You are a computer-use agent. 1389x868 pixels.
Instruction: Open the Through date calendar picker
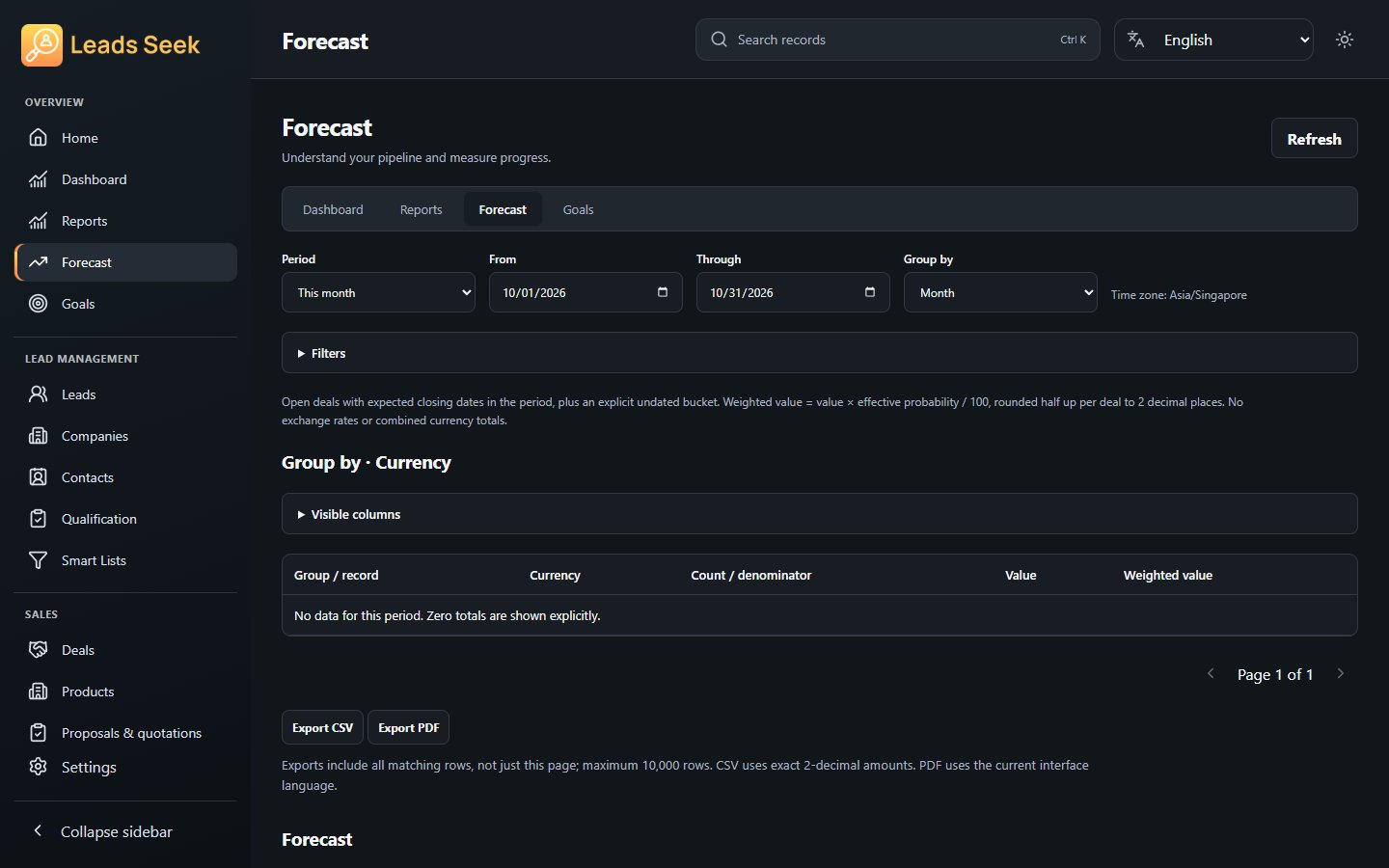(x=870, y=292)
